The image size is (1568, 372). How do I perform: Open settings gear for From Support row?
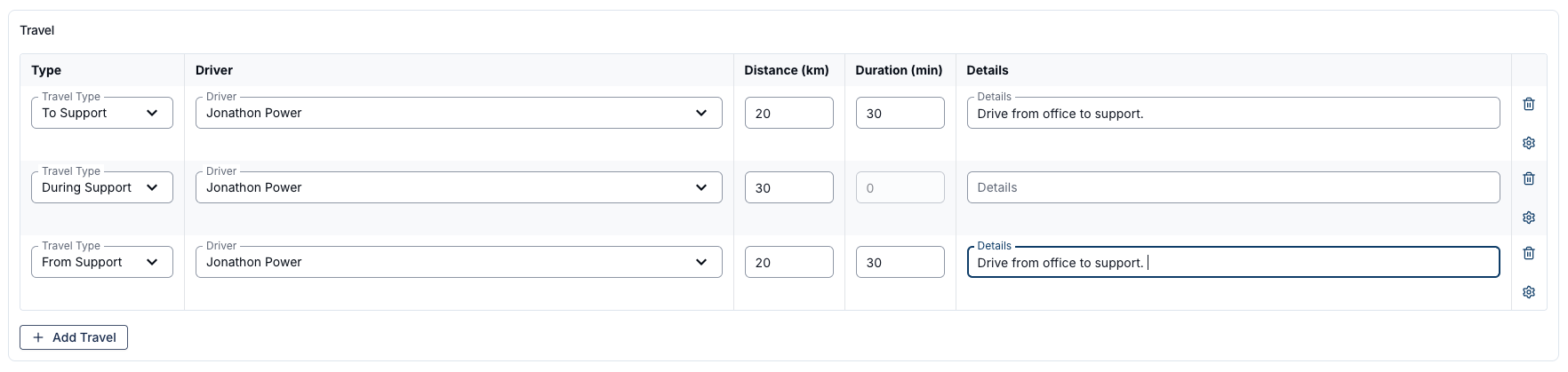point(1528,292)
